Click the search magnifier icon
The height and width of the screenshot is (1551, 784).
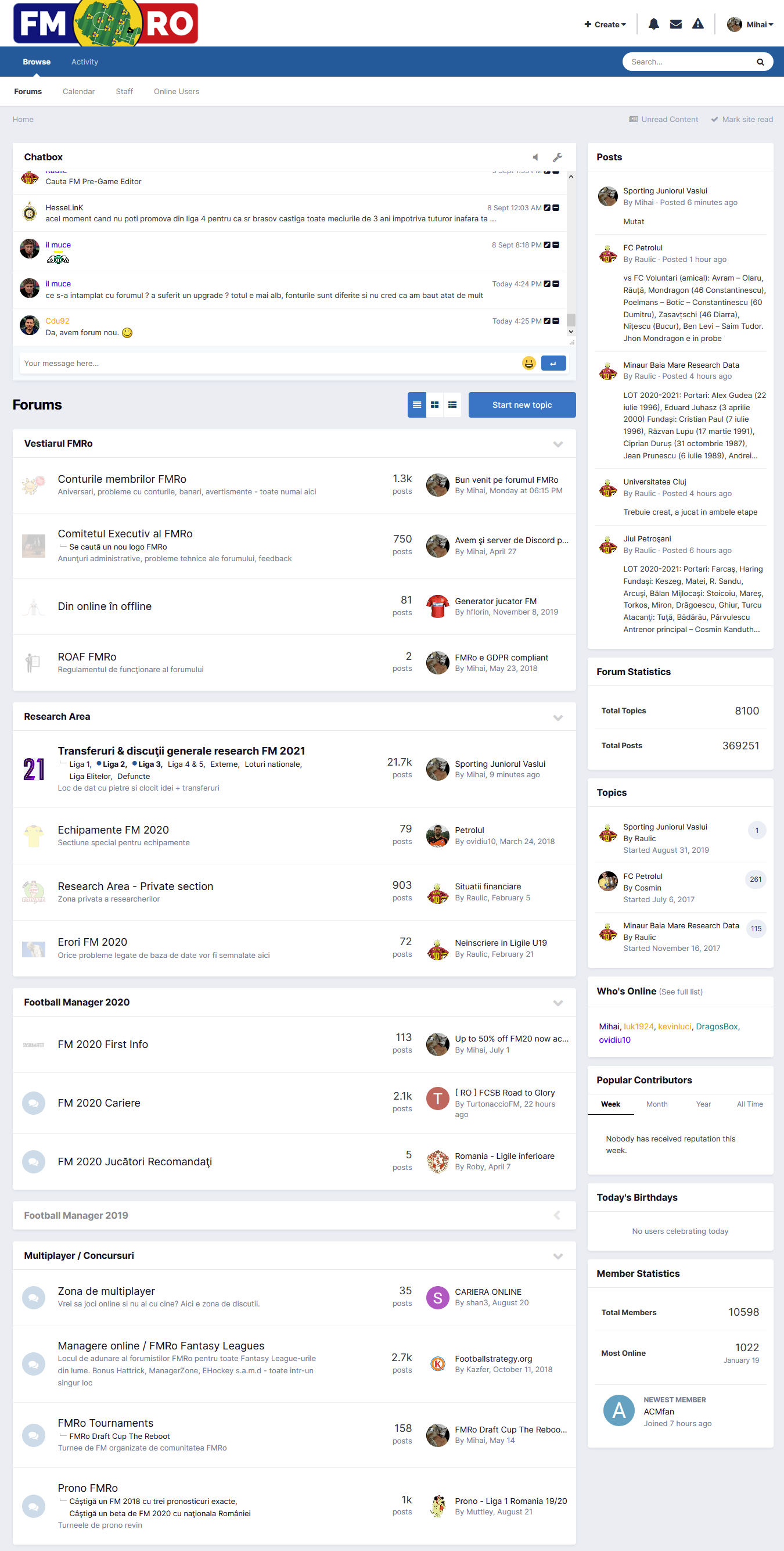point(761,62)
